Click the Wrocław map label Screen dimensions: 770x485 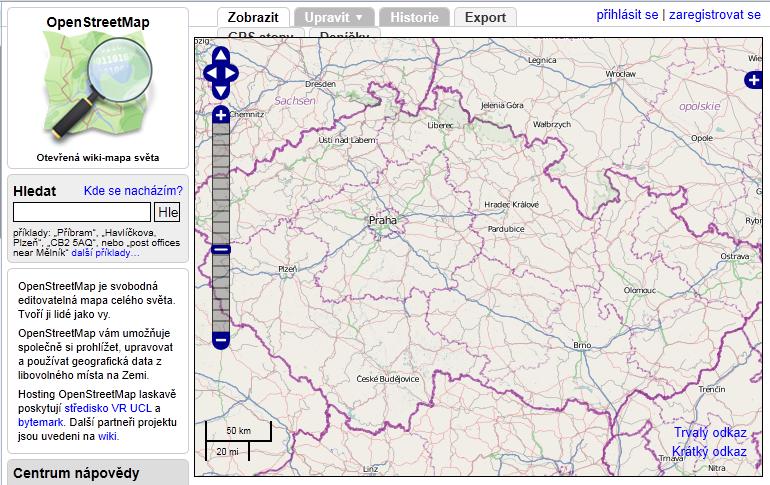621,74
